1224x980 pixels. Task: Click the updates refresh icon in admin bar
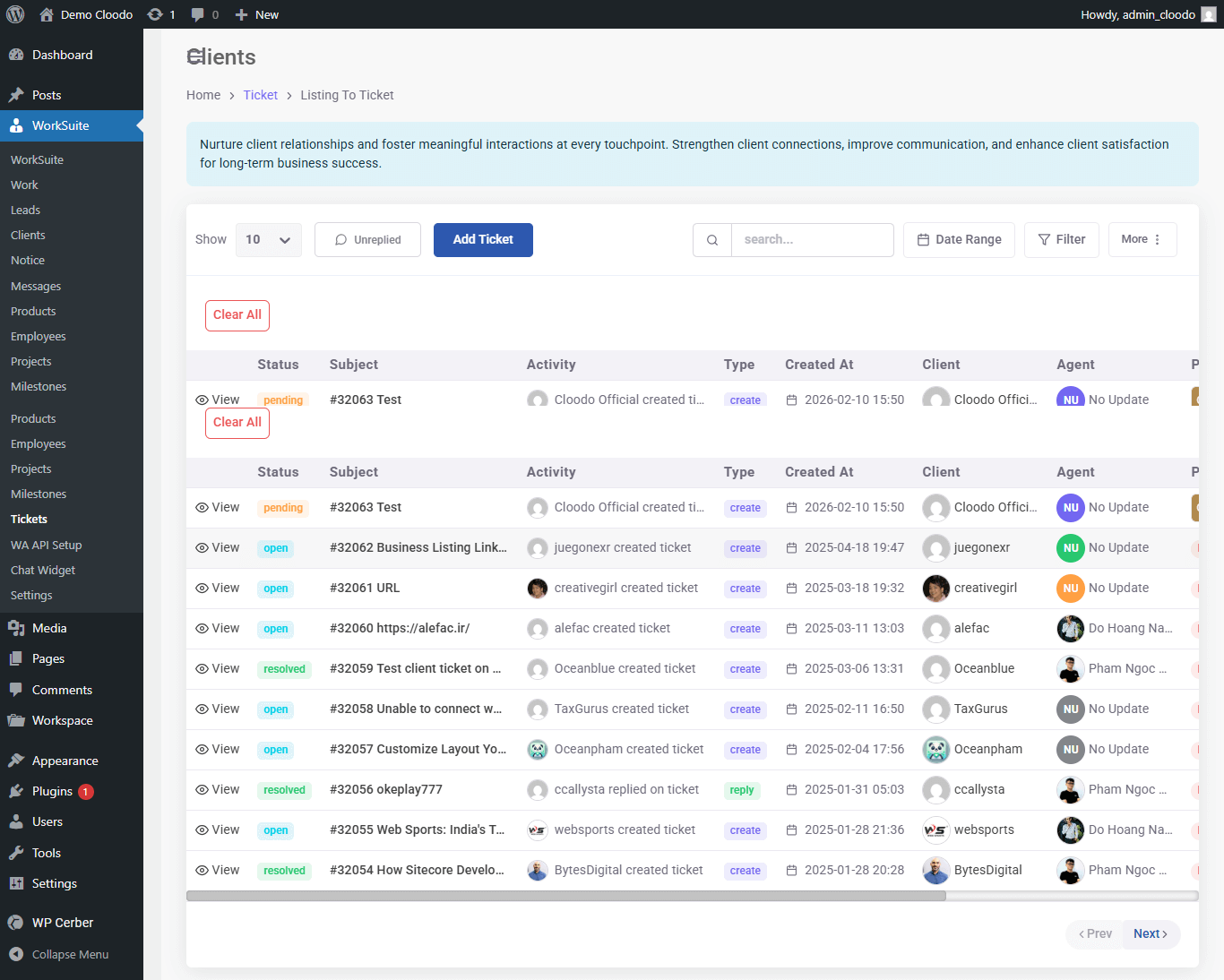[x=152, y=13]
